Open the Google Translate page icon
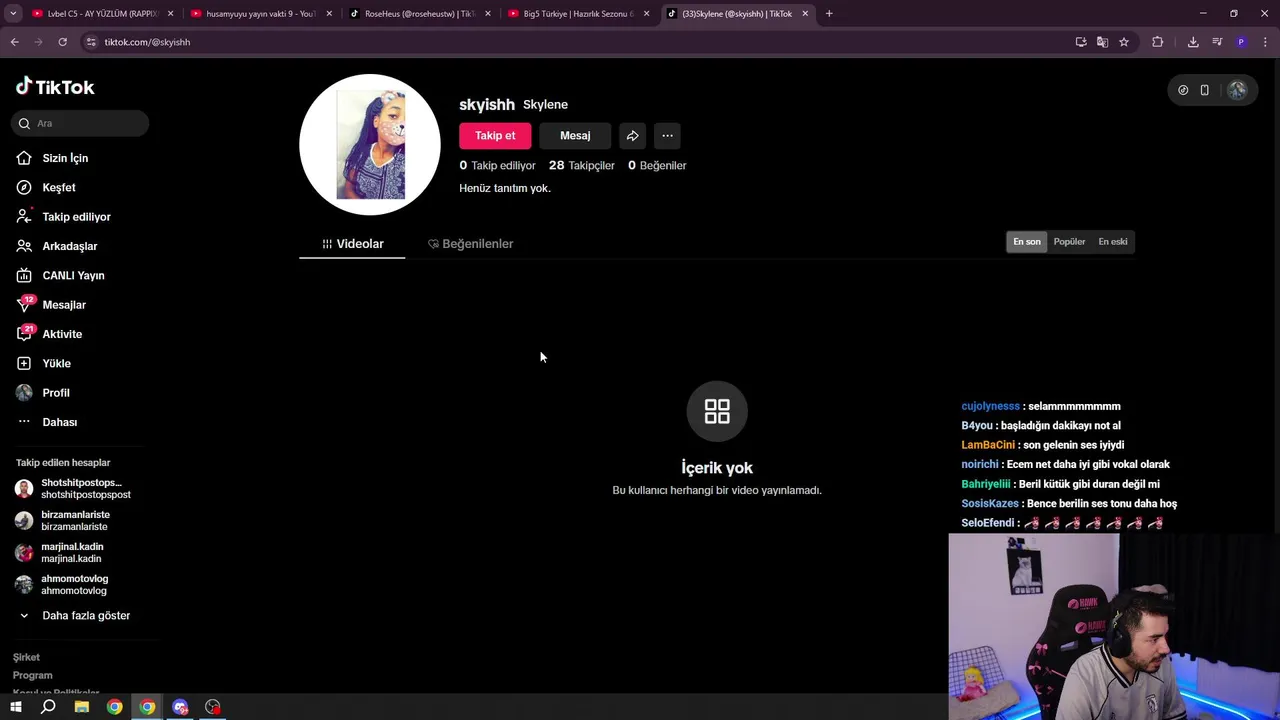Image resolution: width=1280 pixels, height=720 pixels. click(x=1102, y=42)
